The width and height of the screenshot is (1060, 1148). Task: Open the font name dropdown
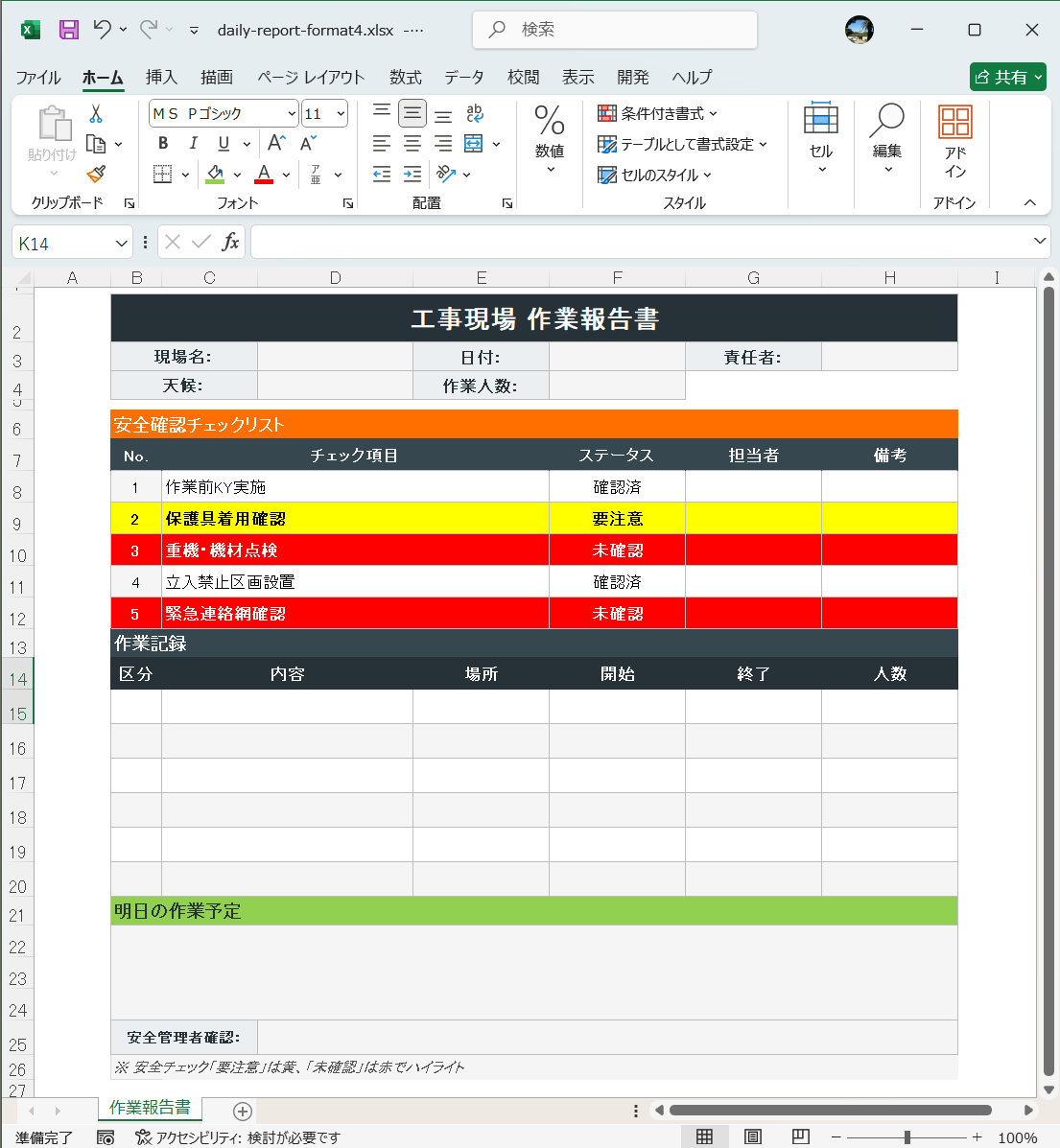click(x=292, y=113)
